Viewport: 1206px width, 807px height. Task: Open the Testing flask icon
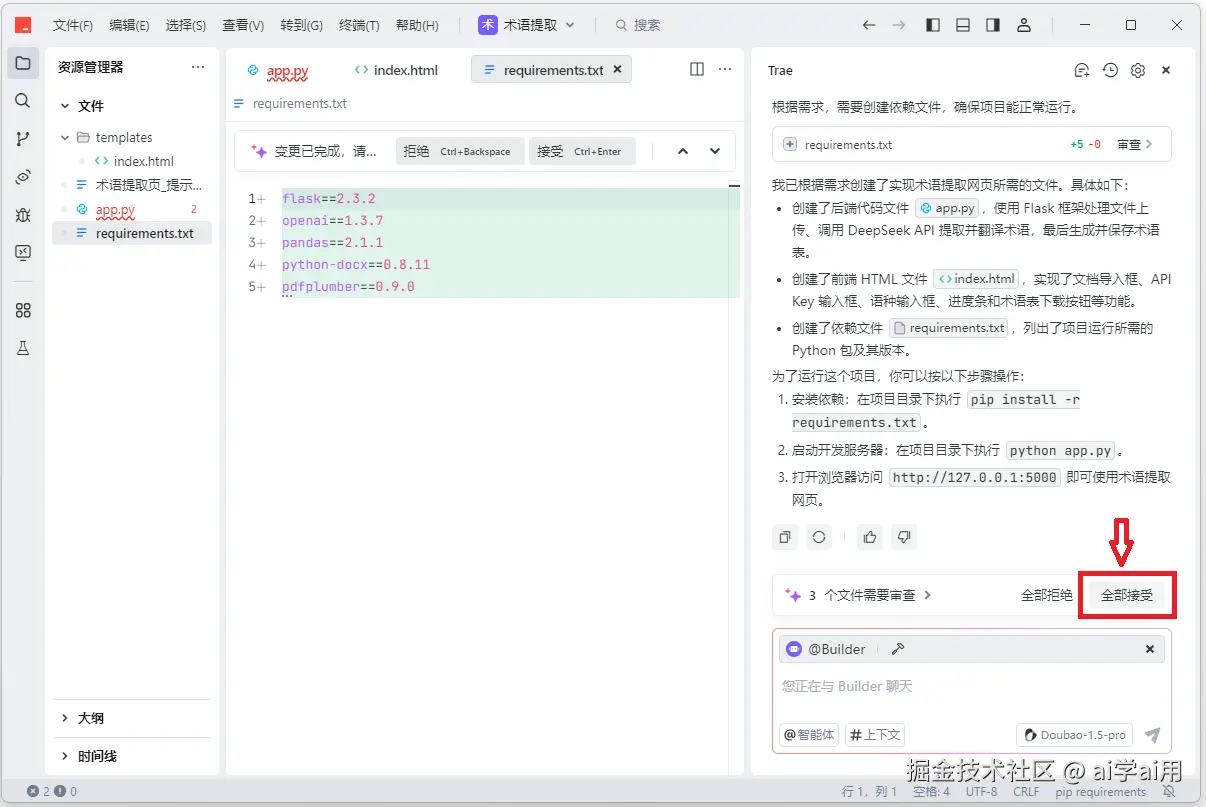22,348
